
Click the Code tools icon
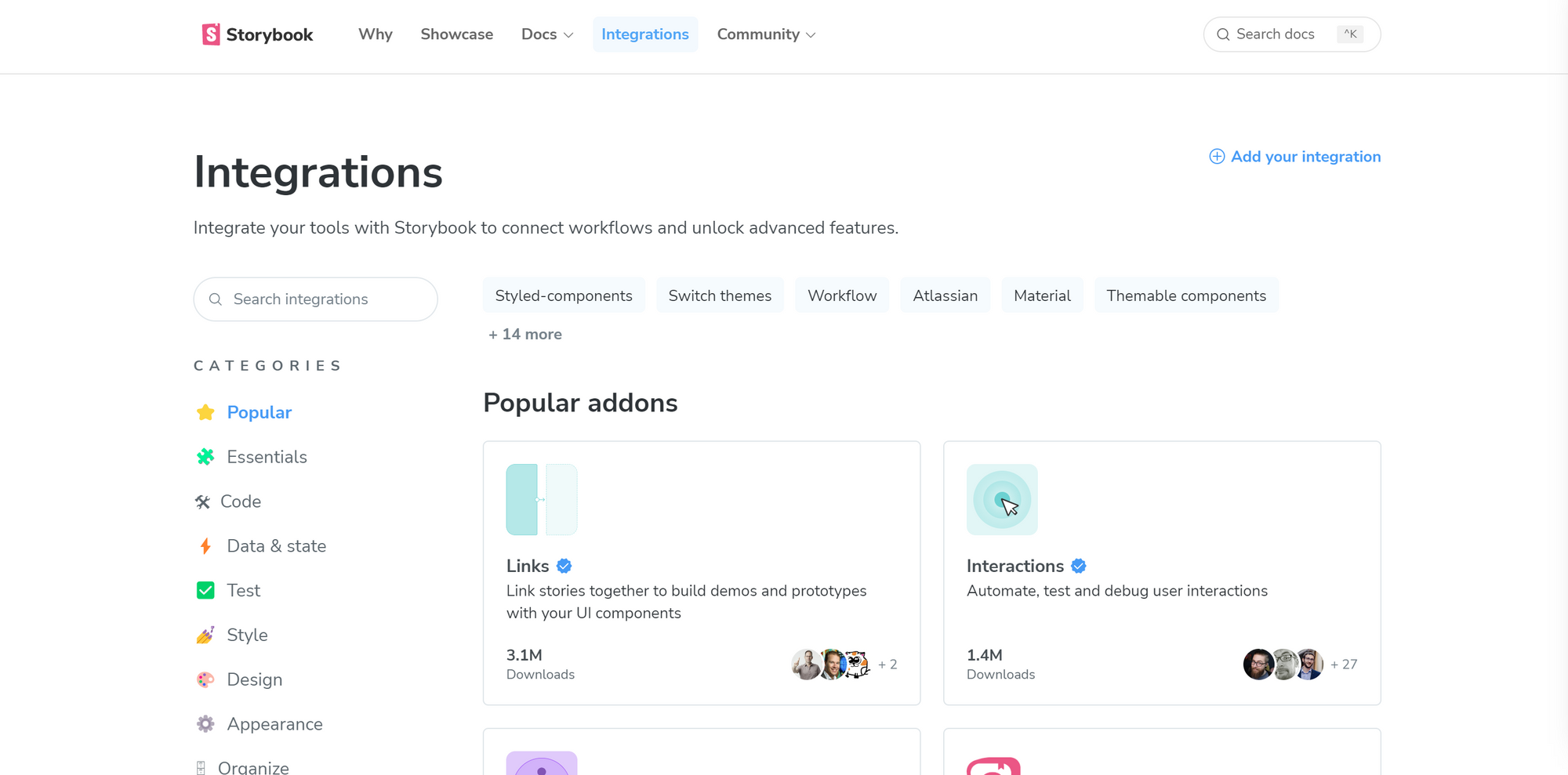pyautogui.click(x=205, y=502)
